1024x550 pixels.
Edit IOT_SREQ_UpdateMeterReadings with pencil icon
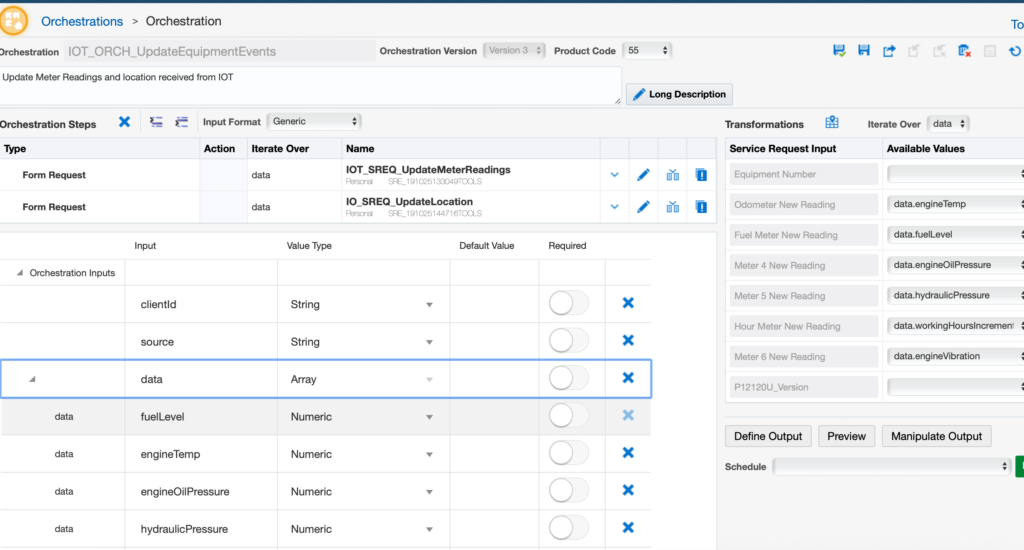643,175
